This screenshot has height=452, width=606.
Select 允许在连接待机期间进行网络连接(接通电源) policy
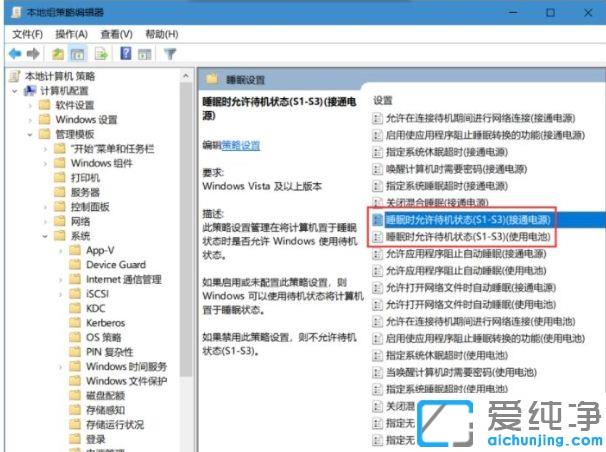point(480,118)
